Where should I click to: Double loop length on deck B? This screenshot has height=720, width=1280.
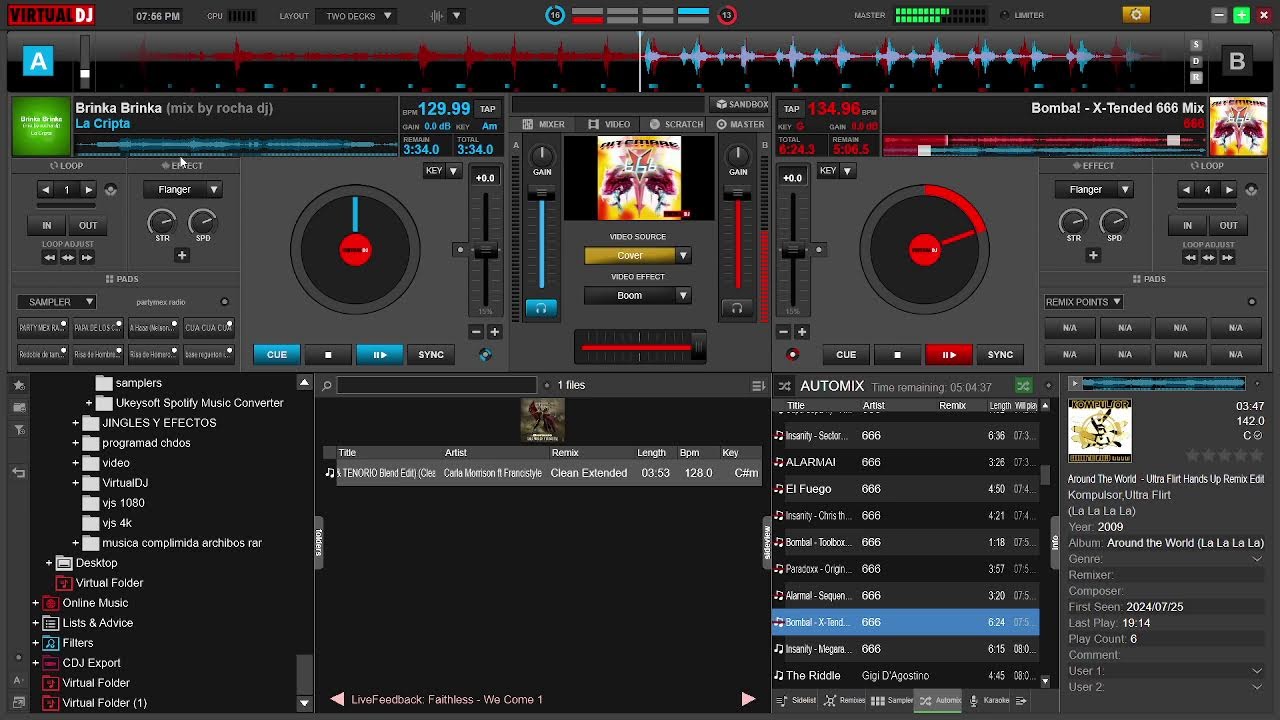[x=1229, y=189]
